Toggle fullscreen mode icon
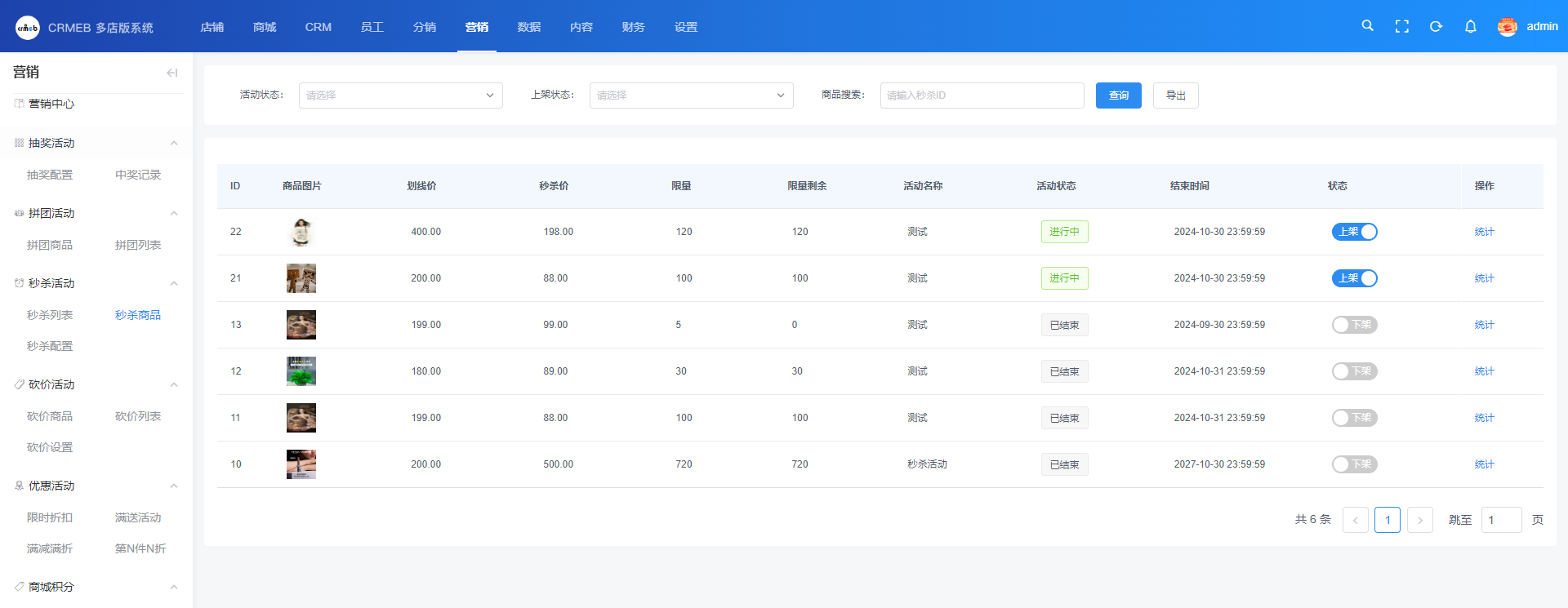The width and height of the screenshot is (1568, 608). click(1401, 27)
